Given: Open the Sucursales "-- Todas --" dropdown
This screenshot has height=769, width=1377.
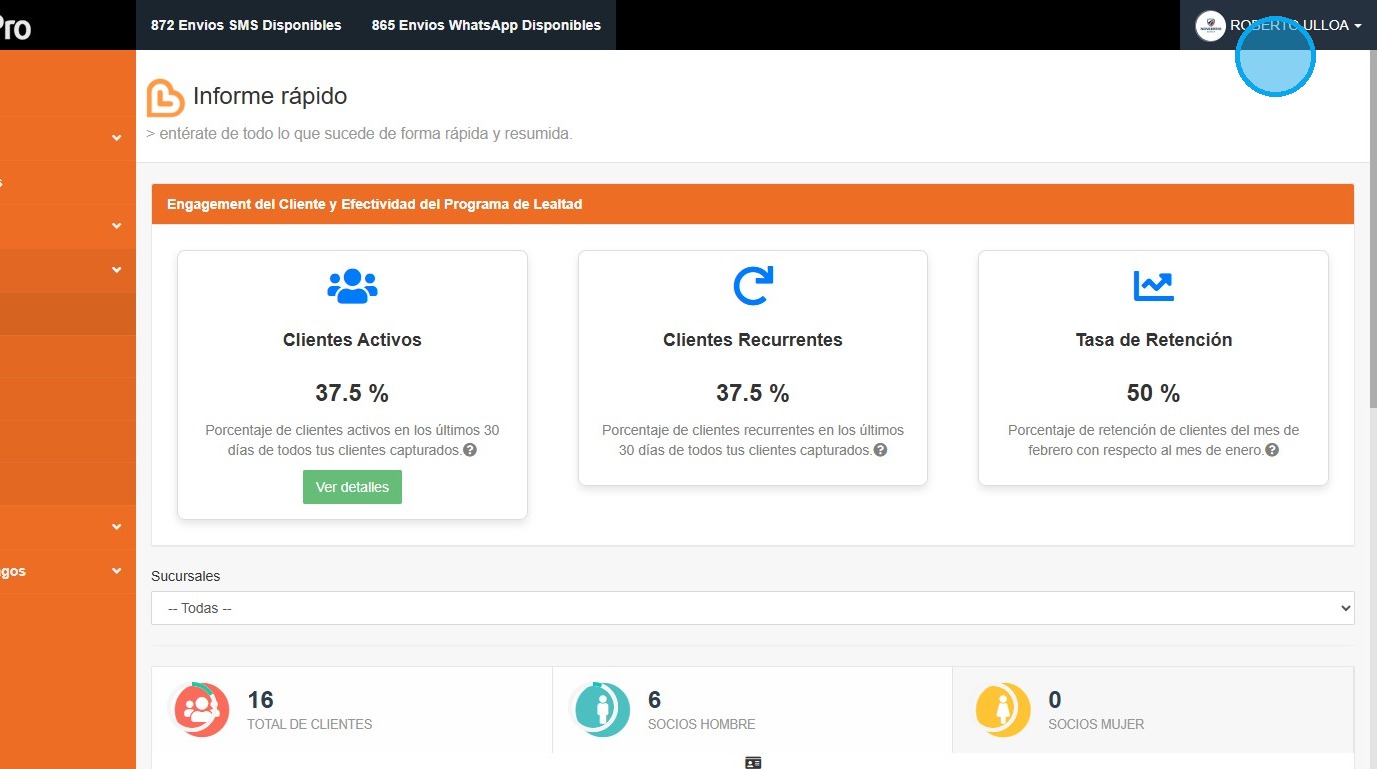Looking at the screenshot, I should (753, 608).
